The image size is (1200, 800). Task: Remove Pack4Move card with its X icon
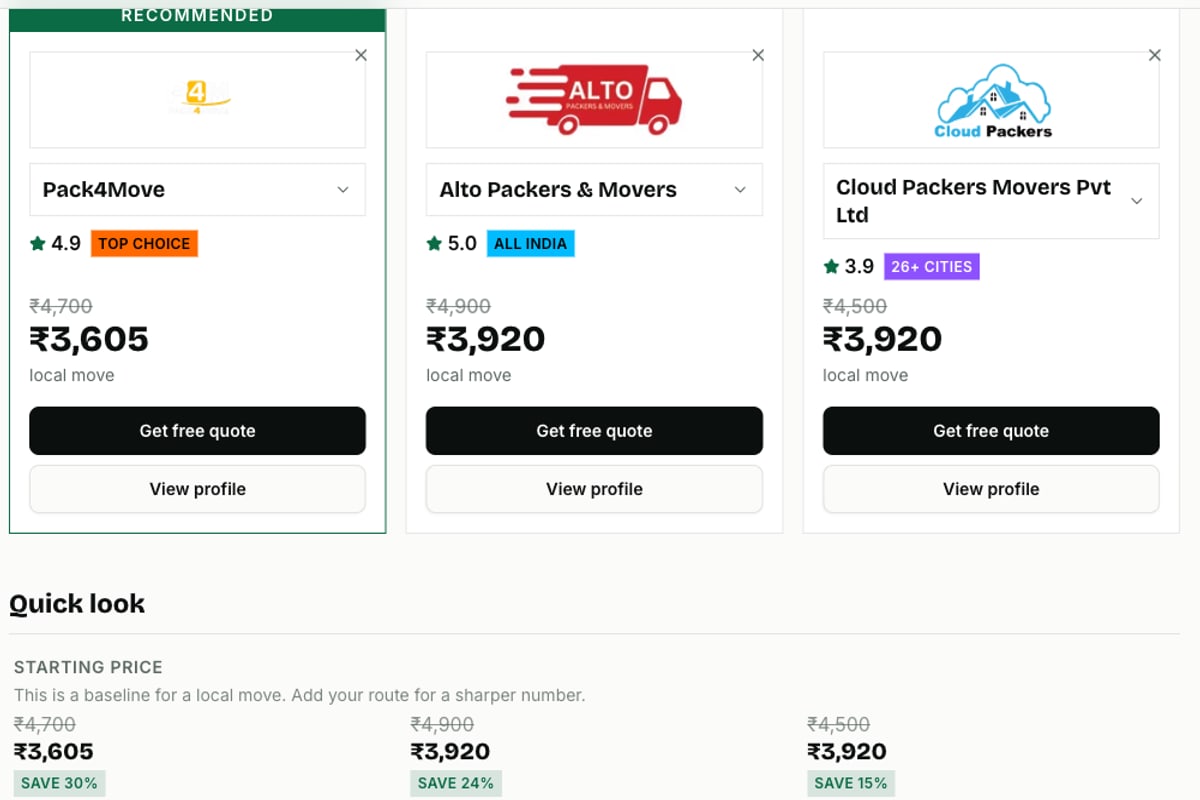[361, 55]
